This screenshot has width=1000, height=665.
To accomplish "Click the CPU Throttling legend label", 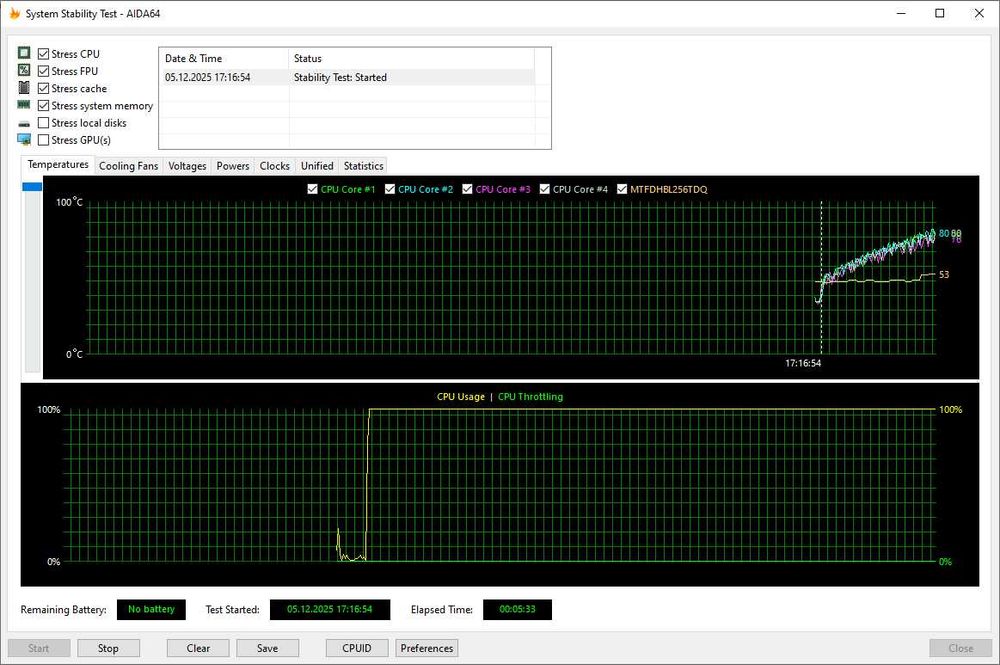I will [x=531, y=397].
